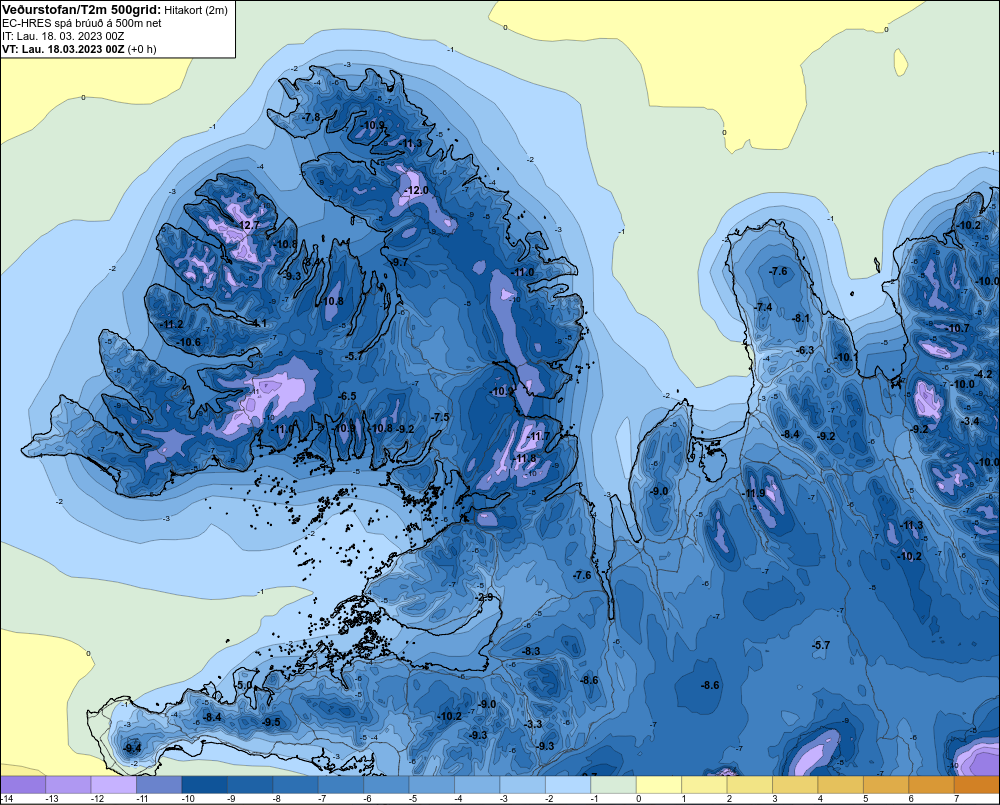Viewport: 1000px width, 805px height.
Task: Select the legend swatch between -11 and -10
Action: pyautogui.click(x=159, y=785)
